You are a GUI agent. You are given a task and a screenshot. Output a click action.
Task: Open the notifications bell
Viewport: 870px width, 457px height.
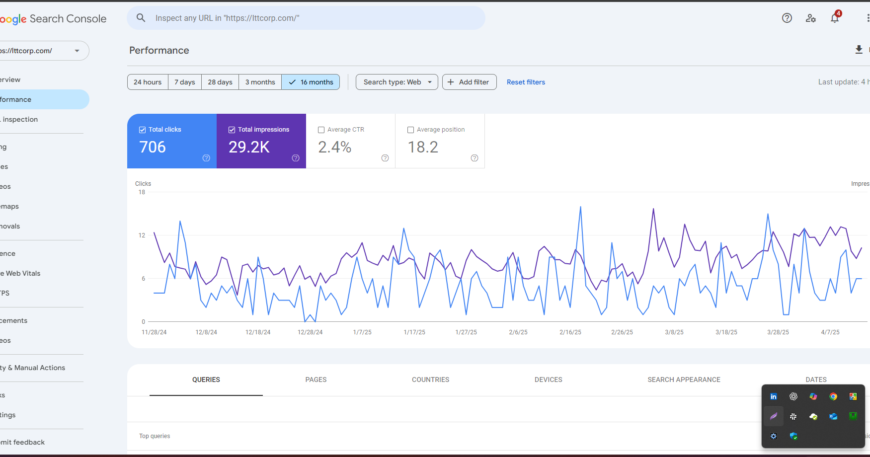(x=835, y=18)
